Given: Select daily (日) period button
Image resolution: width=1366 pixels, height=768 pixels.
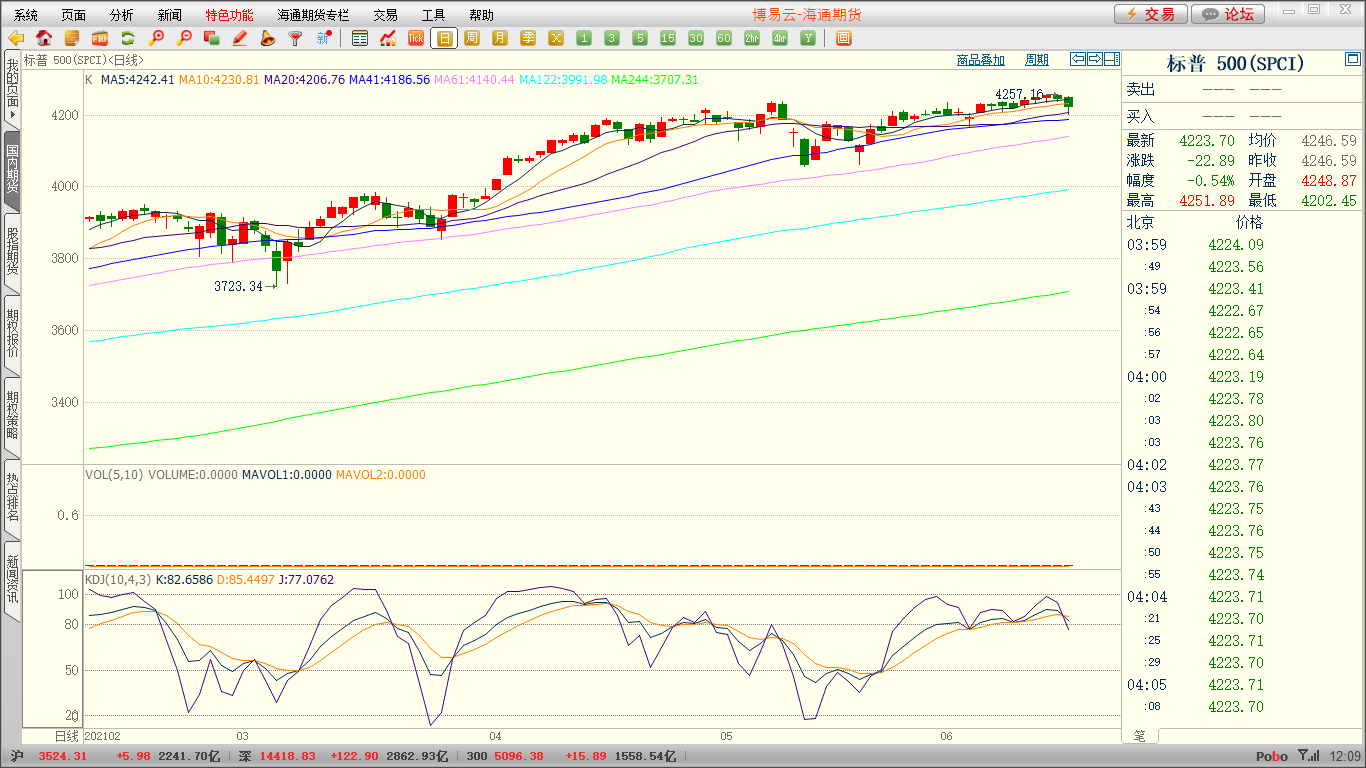Looking at the screenshot, I should pos(444,39).
